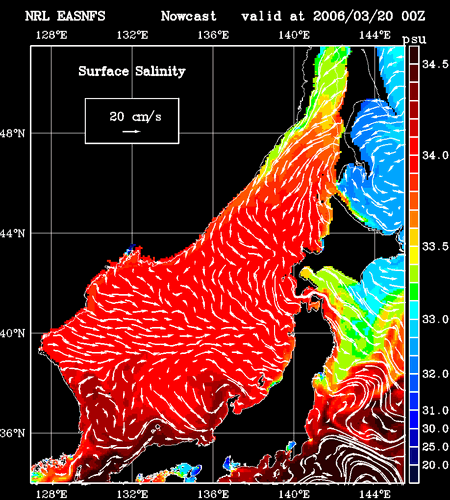450x500 pixels.
Task: Click the 20 cm/s legend box
Action: (x=132, y=121)
